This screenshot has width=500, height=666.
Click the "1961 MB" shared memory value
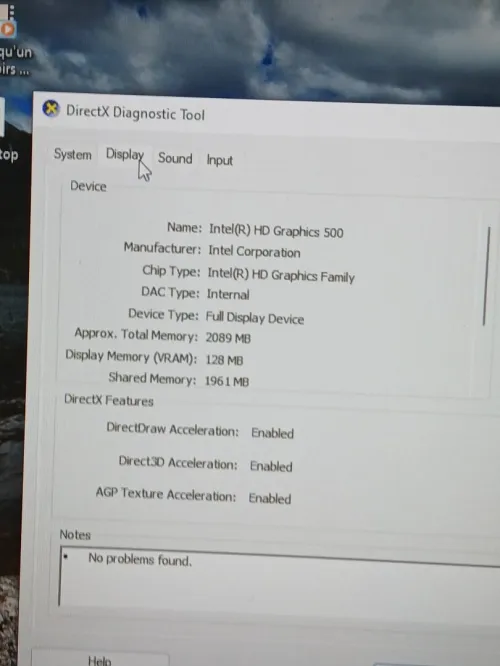coord(227,381)
